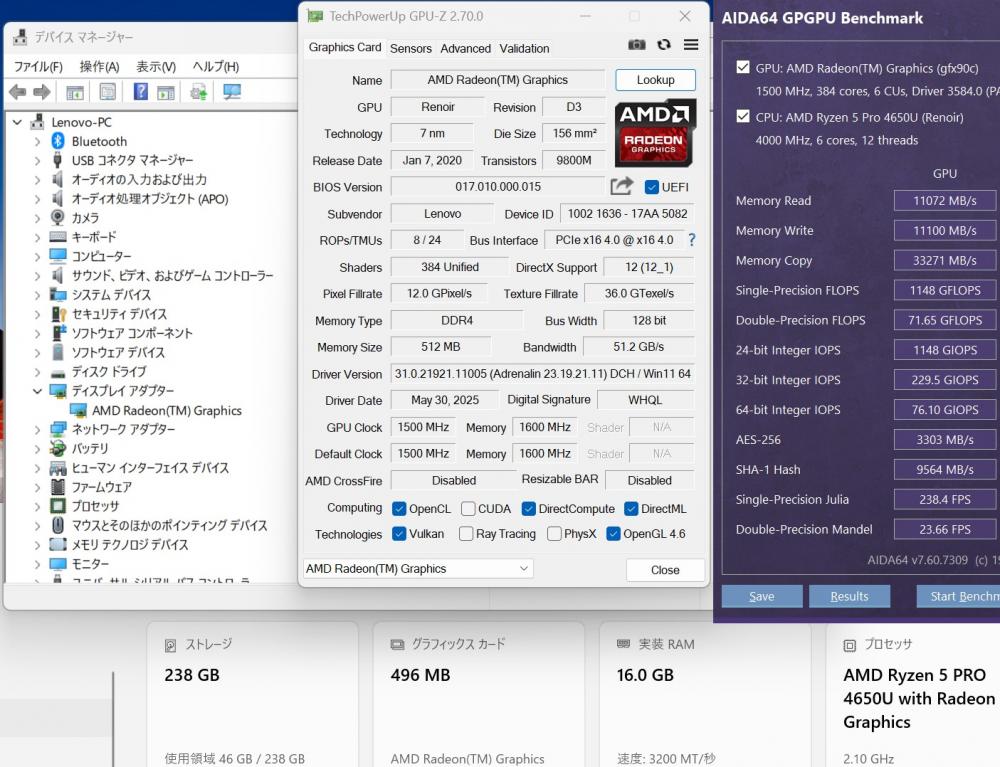This screenshot has width=1000, height=767.
Task: Collapse the Lenovo-PC root node
Action: click(17, 122)
